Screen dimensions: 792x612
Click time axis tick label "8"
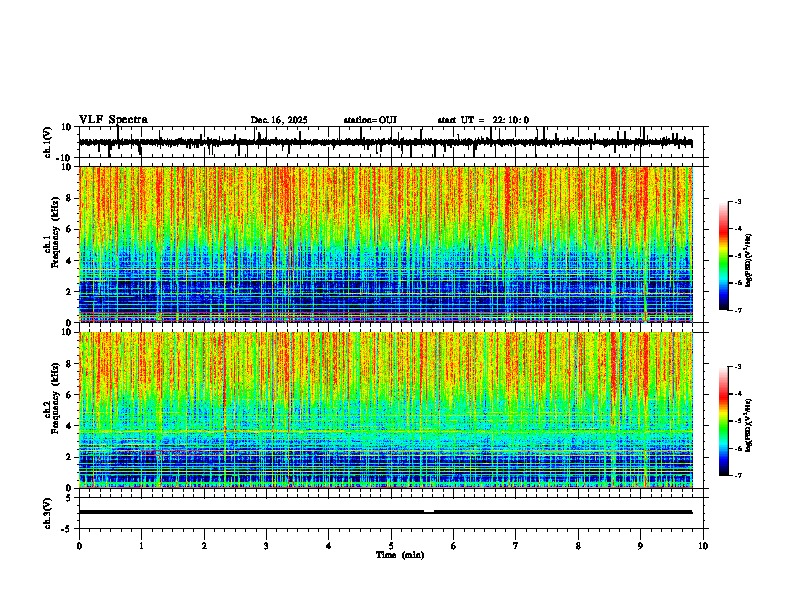[x=578, y=546]
